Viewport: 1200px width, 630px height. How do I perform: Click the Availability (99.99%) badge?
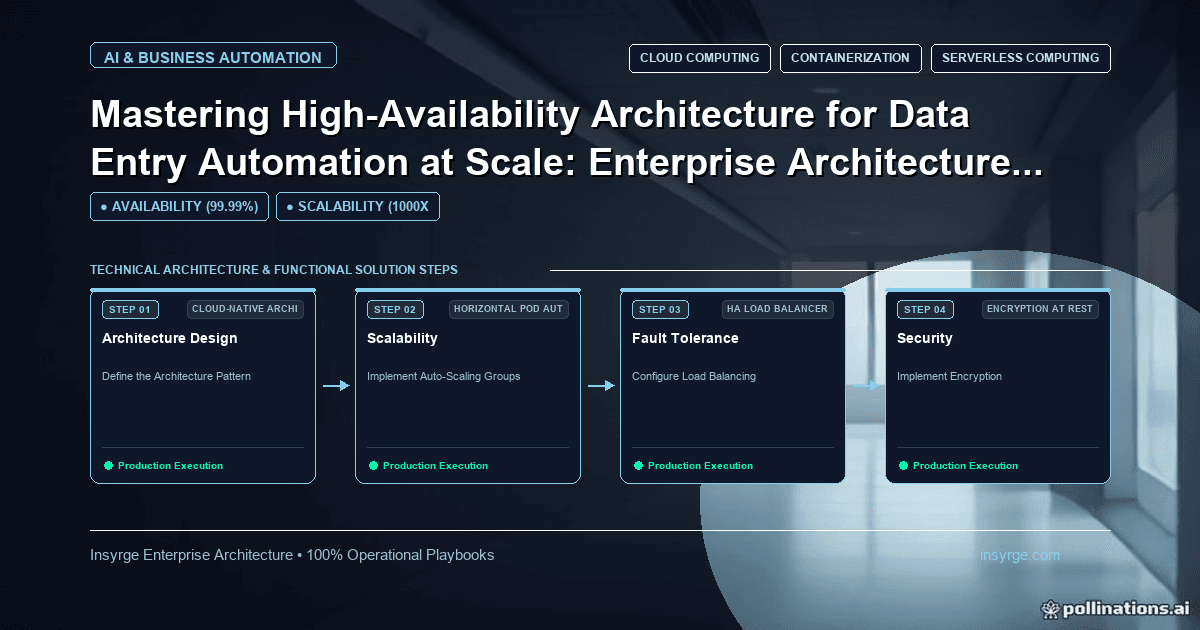pos(179,206)
